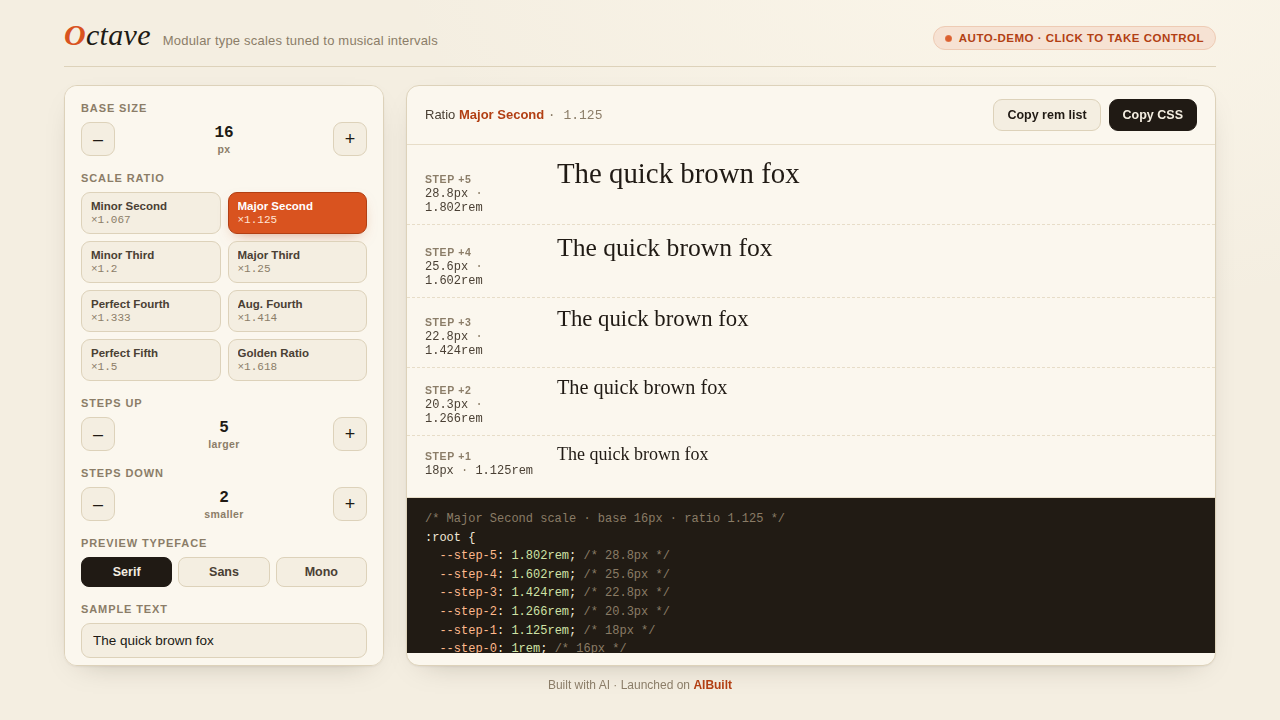1280x720 pixels.
Task: Click the auto-demo take control pill
Action: (1074, 38)
